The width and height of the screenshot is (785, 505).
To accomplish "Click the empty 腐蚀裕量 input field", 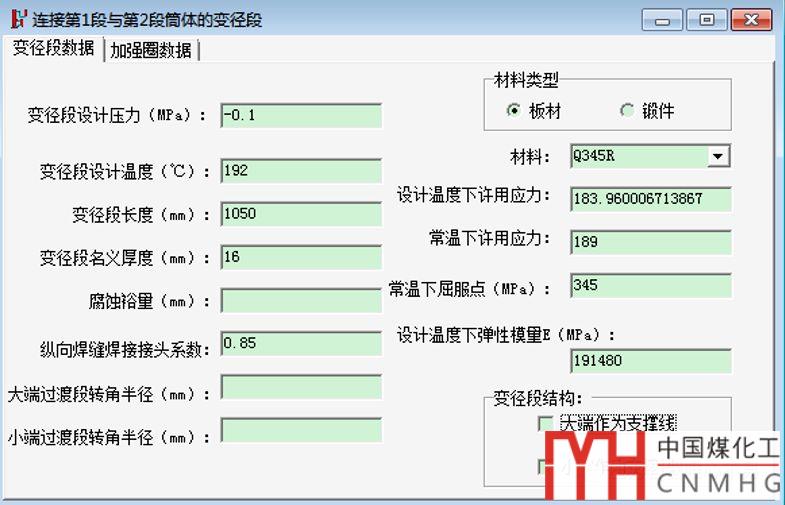I will [301, 300].
